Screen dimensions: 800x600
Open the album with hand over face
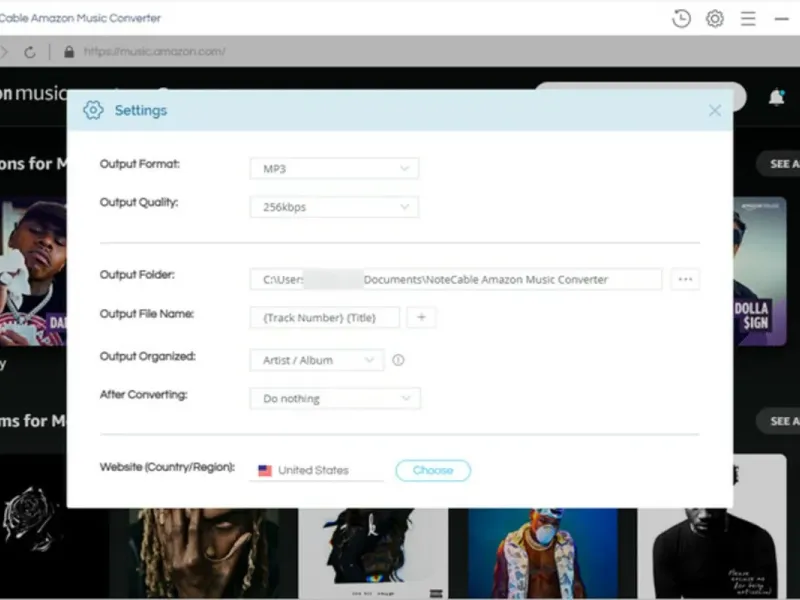pyautogui.click(x=204, y=553)
